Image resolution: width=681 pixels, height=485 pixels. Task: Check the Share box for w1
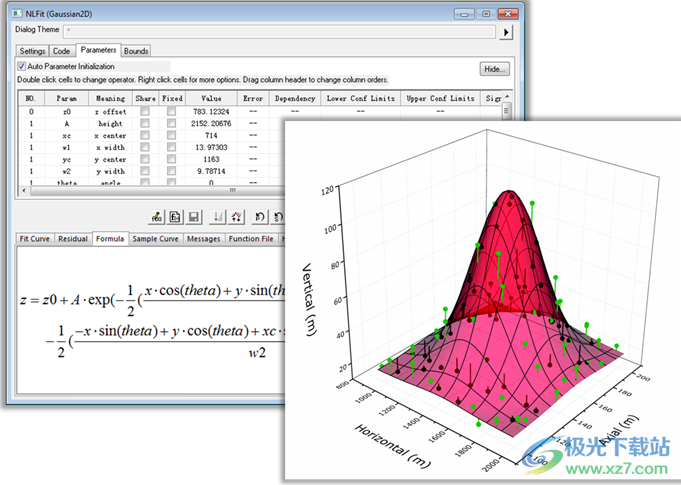pyautogui.click(x=145, y=147)
